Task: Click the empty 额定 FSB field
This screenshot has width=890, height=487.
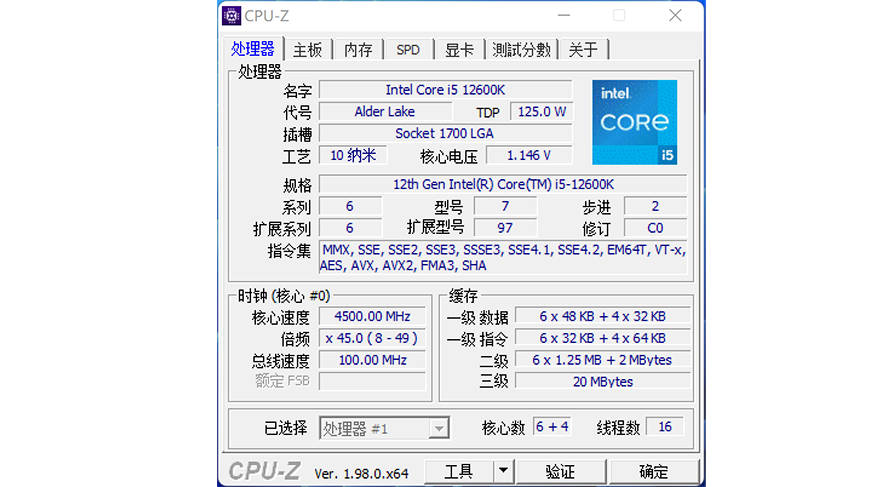Action: [372, 381]
